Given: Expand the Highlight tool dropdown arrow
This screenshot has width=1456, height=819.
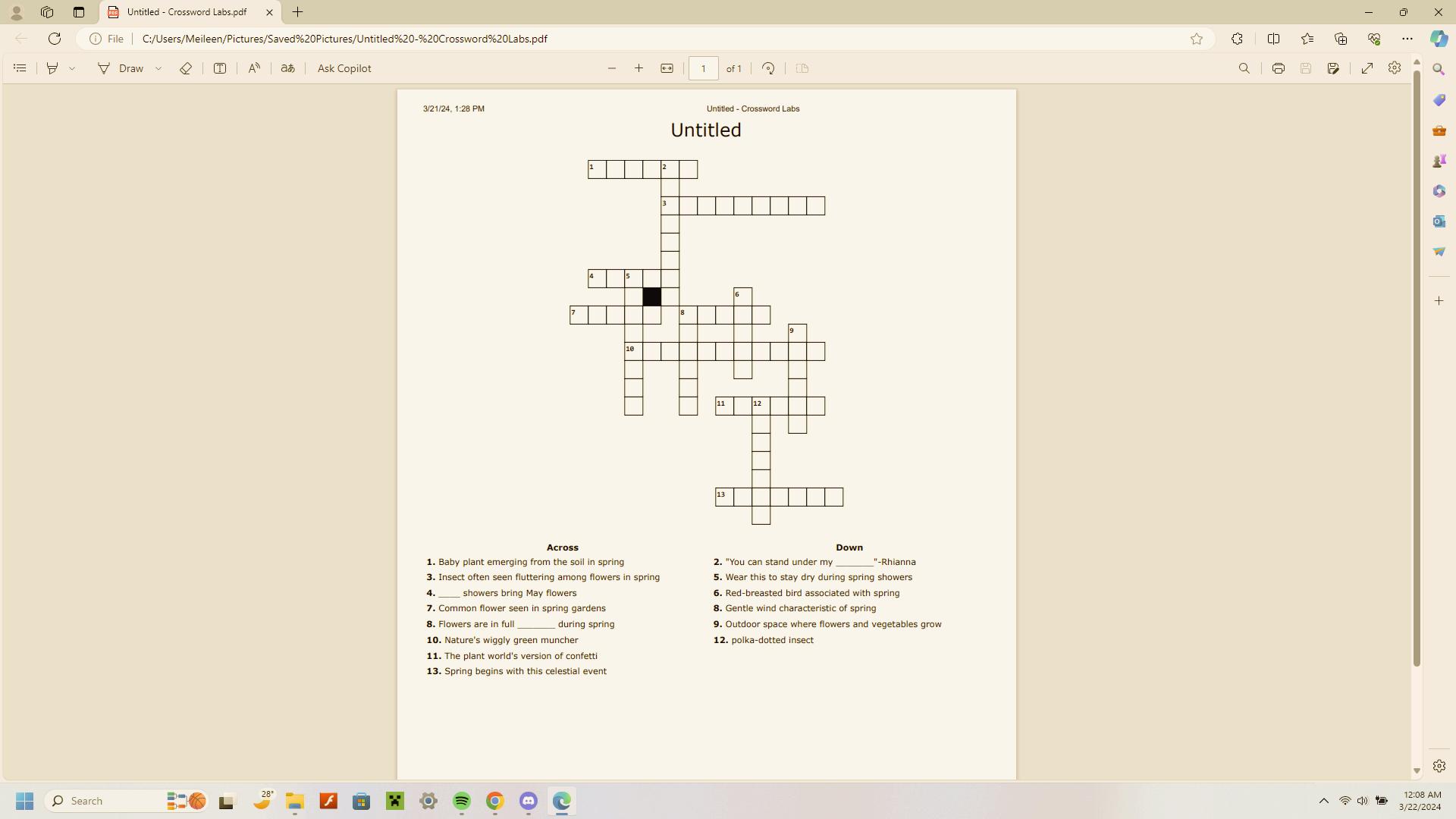Looking at the screenshot, I should [72, 68].
